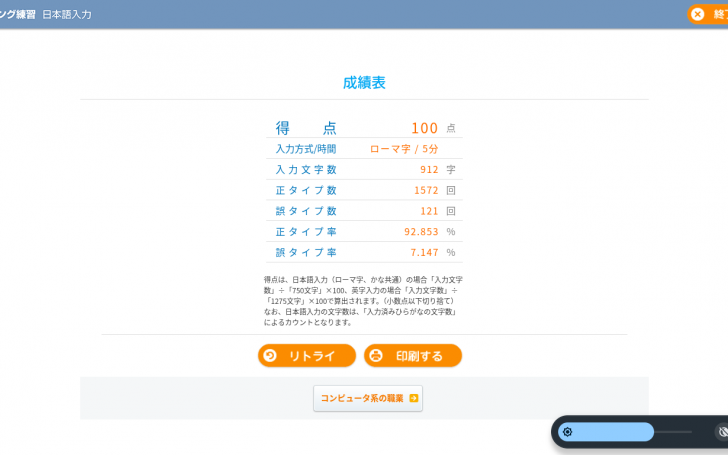Select the ローマ字 / 5分 input method value
This screenshot has width=728, height=455.
tap(404, 149)
